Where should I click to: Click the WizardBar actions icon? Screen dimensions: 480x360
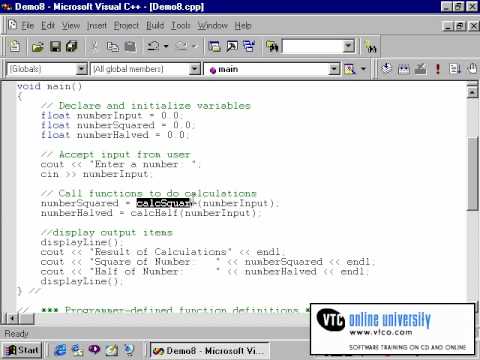(x=349, y=69)
